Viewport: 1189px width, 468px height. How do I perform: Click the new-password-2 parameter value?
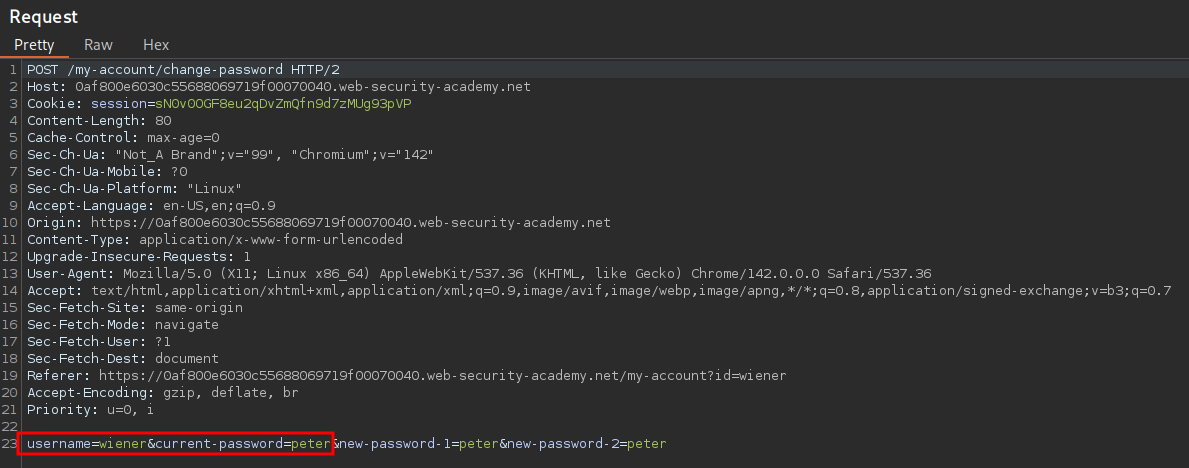click(x=646, y=443)
